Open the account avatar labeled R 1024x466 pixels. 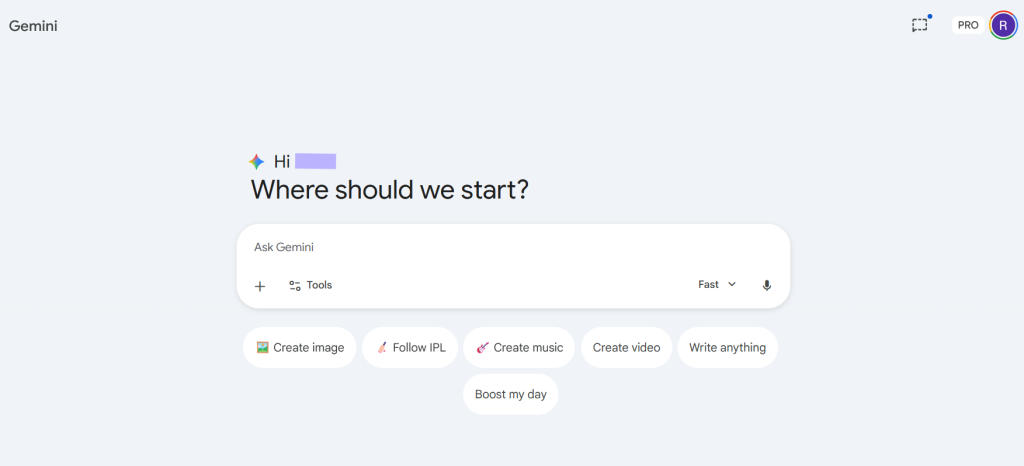tap(1003, 25)
